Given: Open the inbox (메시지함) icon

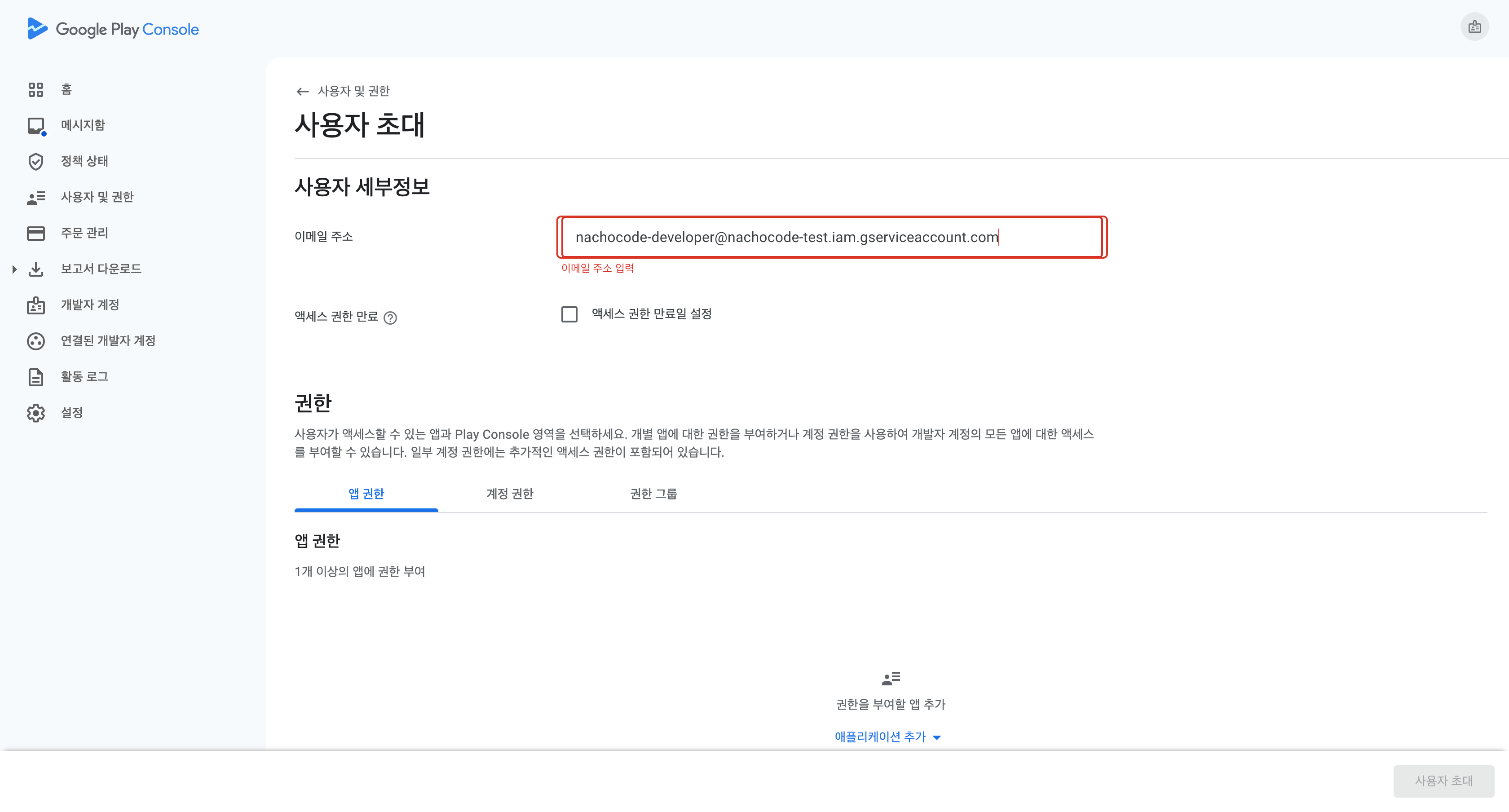Looking at the screenshot, I should [36, 126].
